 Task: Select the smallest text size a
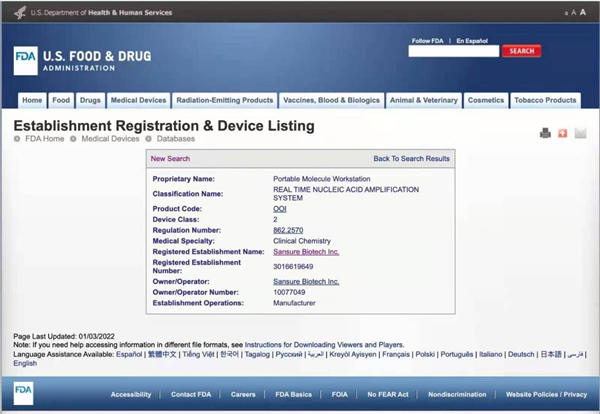(565, 13)
